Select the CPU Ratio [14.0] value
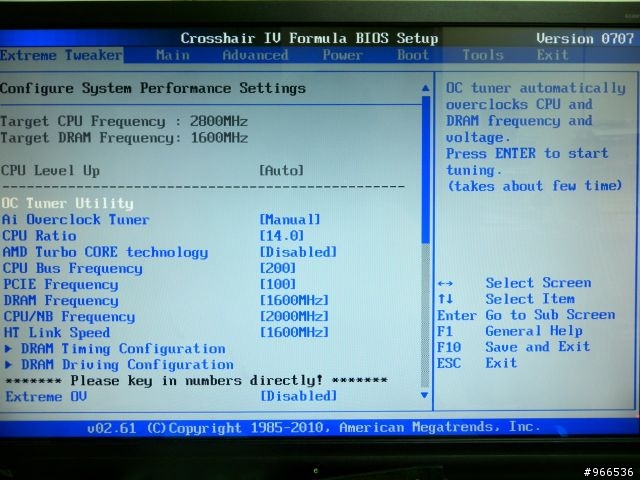Image resolution: width=640 pixels, height=480 pixels. [x=282, y=236]
